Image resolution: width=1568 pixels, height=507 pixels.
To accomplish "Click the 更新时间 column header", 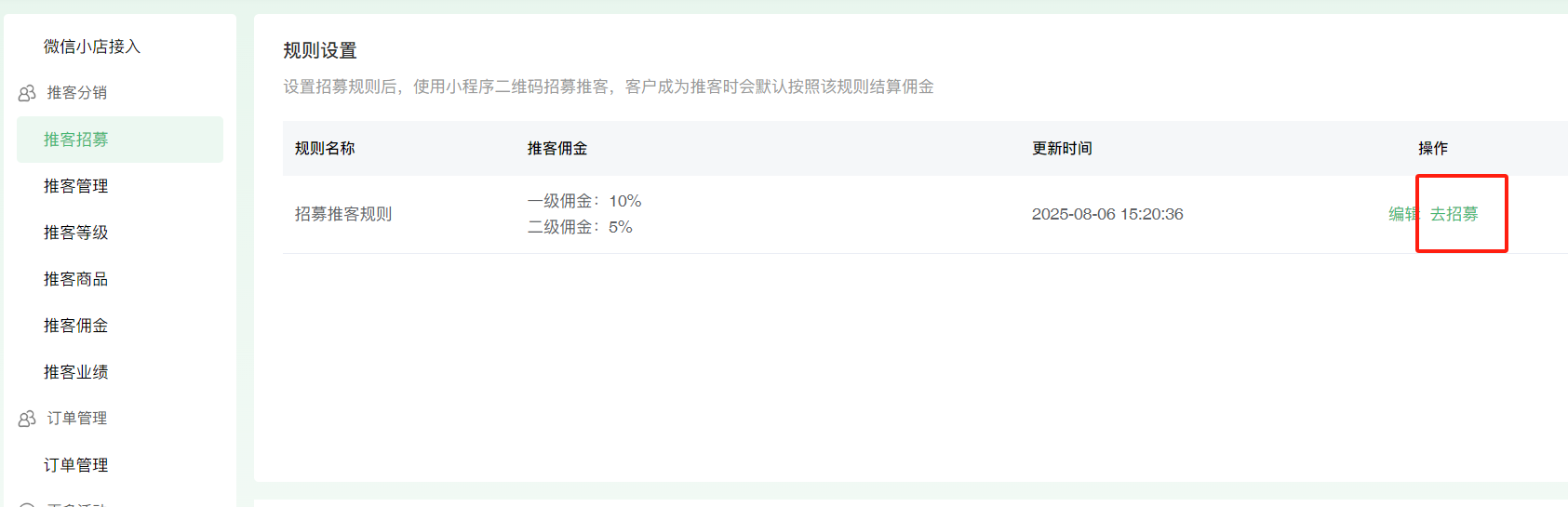I will (x=1062, y=148).
